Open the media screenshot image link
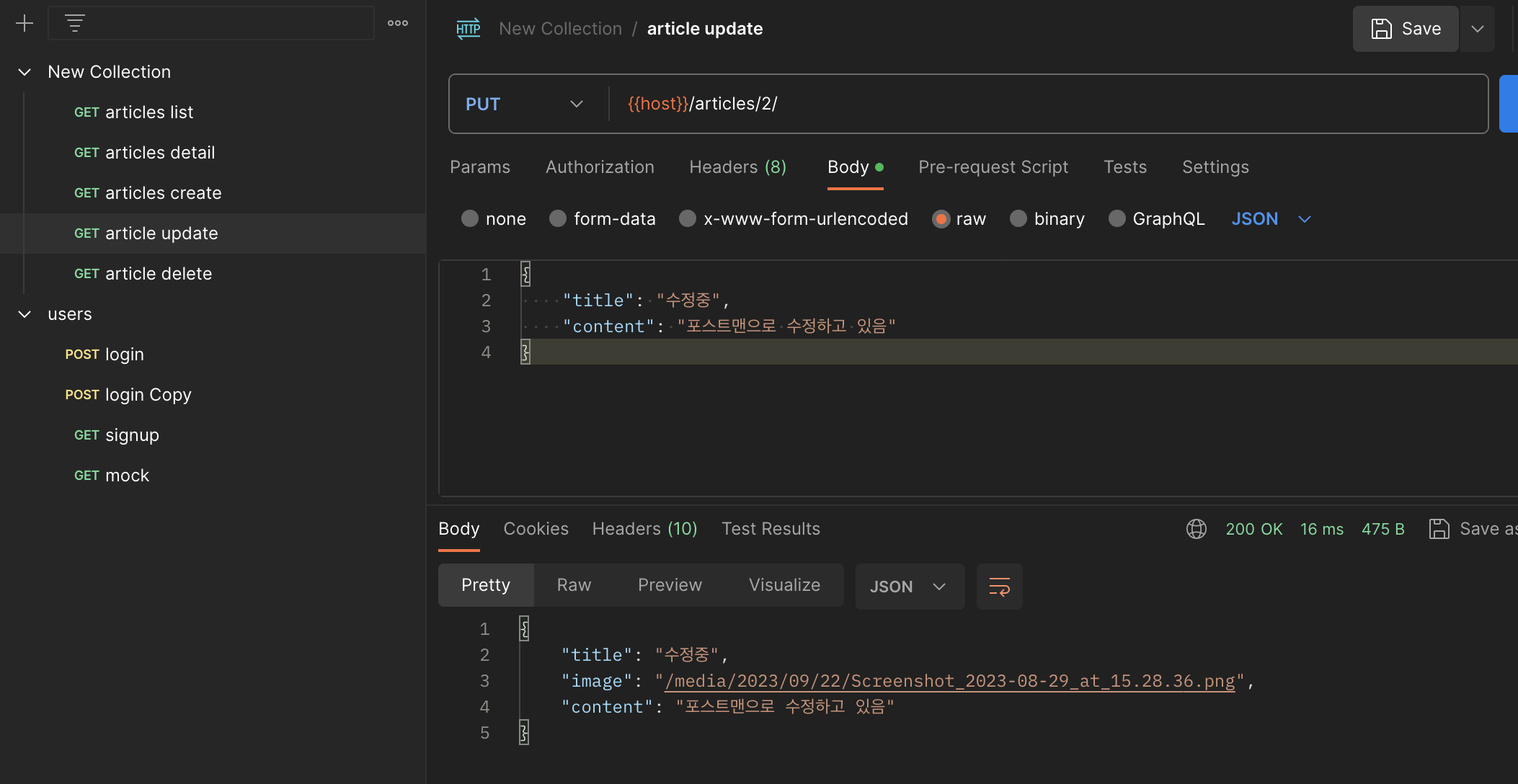The height and width of the screenshot is (784, 1518). [x=949, y=681]
